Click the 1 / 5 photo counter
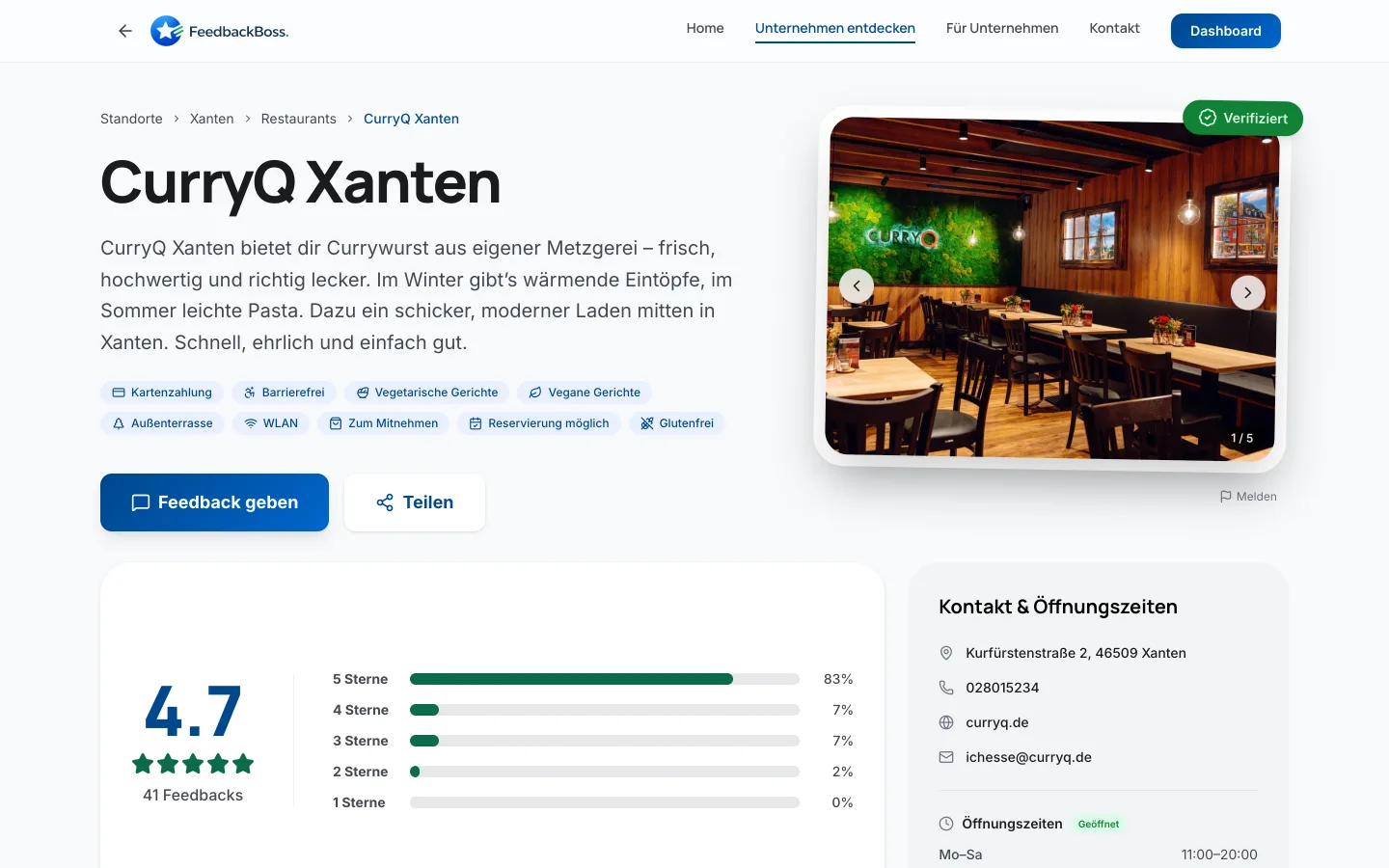The image size is (1389, 868). 1242,438
